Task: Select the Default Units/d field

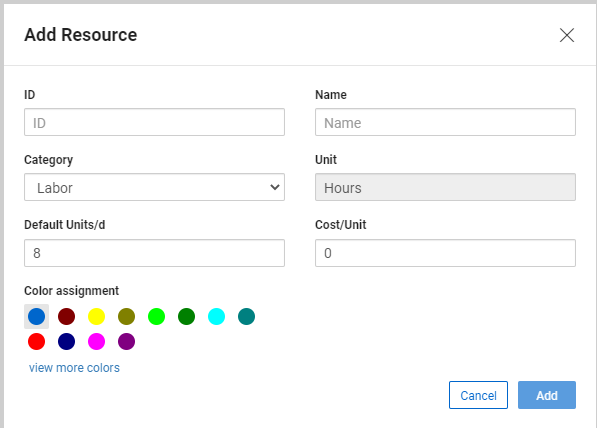Action: [x=154, y=253]
